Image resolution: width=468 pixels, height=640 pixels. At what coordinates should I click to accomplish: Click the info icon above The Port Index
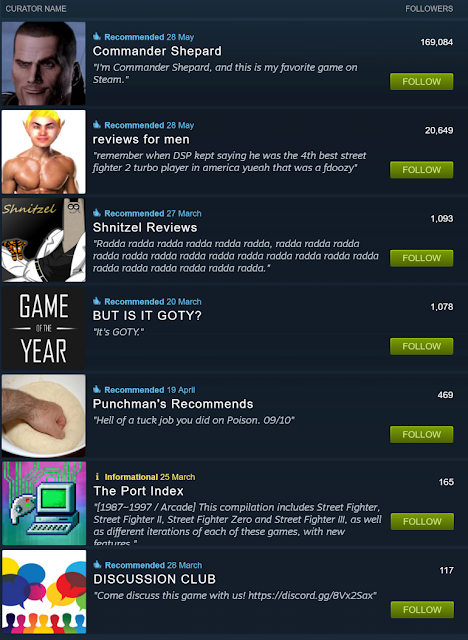point(97,477)
